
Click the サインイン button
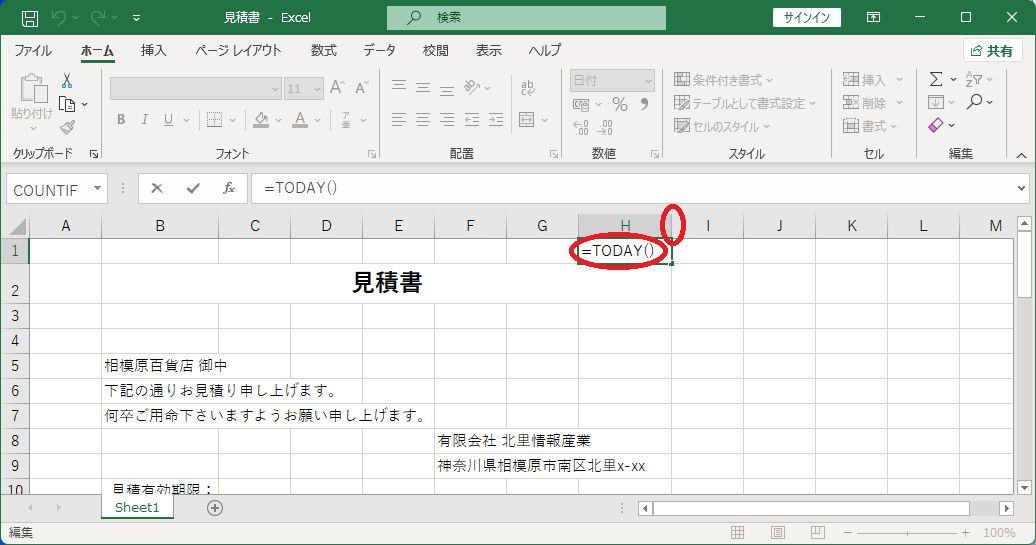807,18
